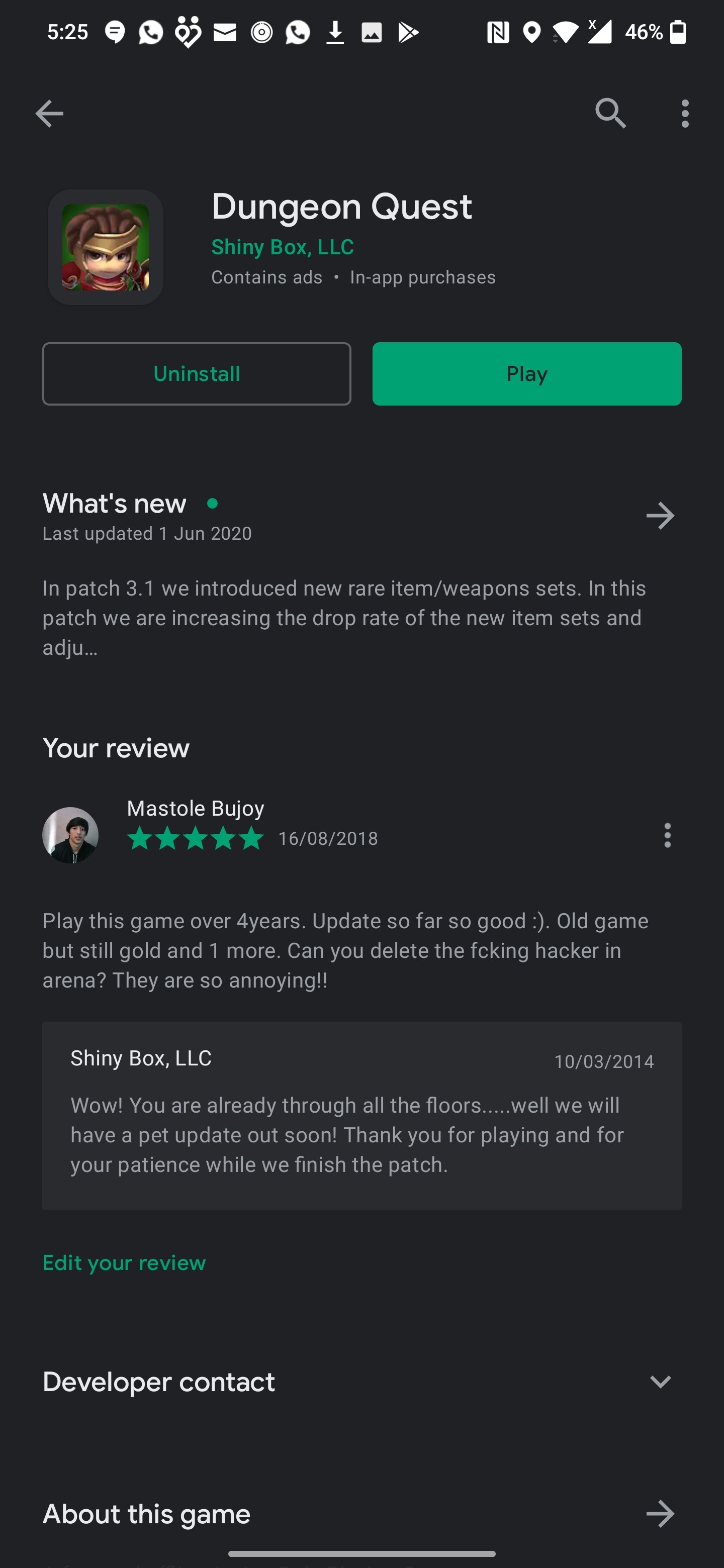Tap the Dungeon Quest app icon

click(106, 247)
